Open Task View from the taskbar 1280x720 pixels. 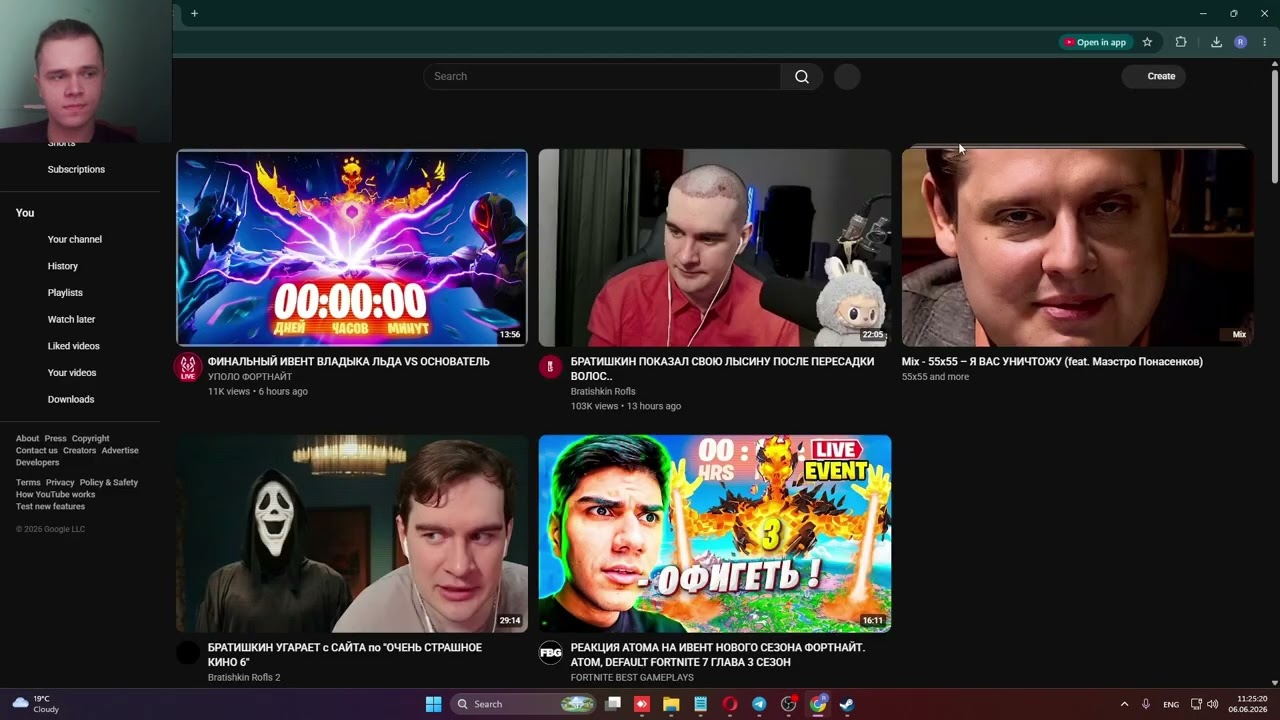613,704
